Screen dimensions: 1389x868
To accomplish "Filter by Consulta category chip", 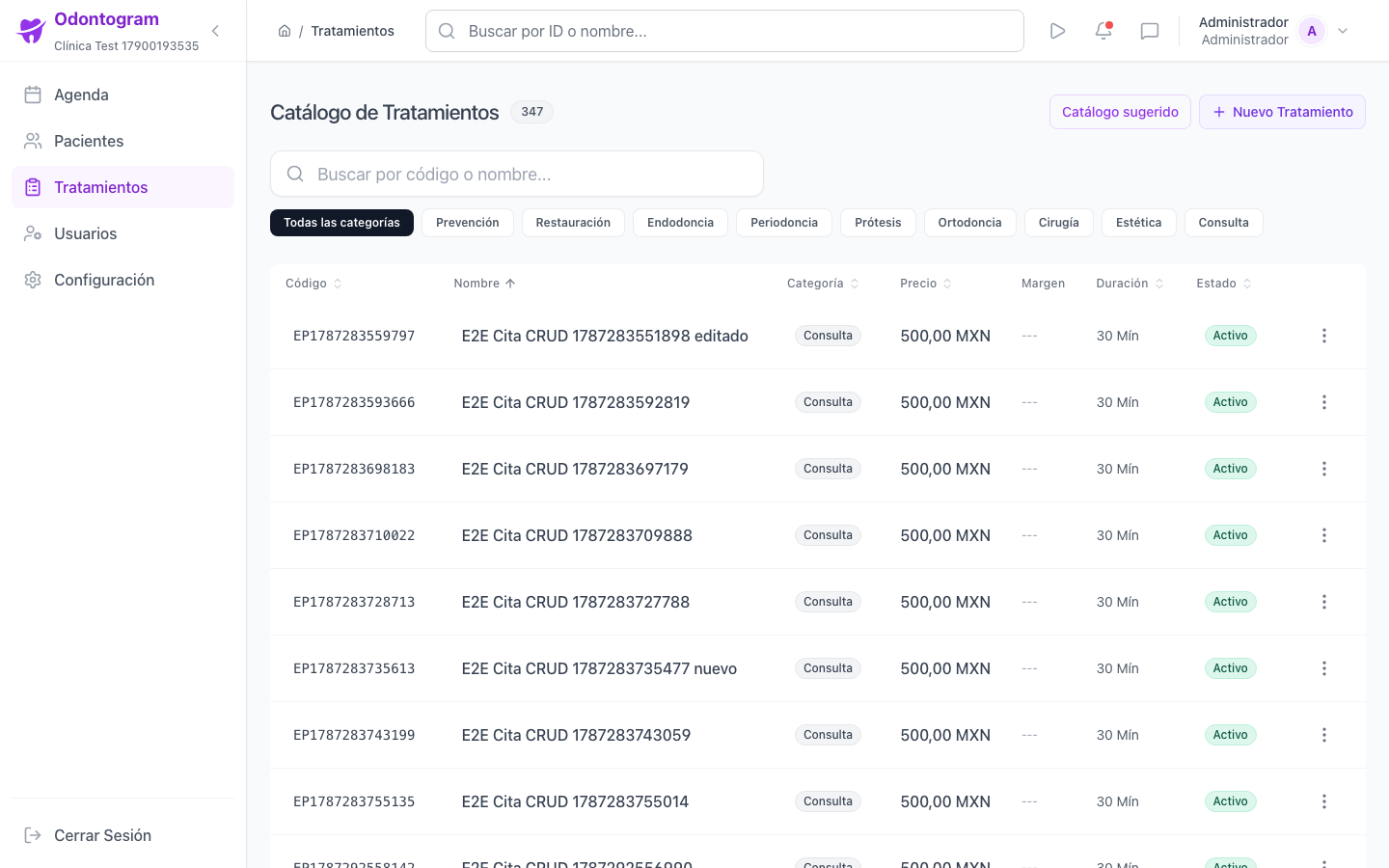I will click(x=1223, y=223).
